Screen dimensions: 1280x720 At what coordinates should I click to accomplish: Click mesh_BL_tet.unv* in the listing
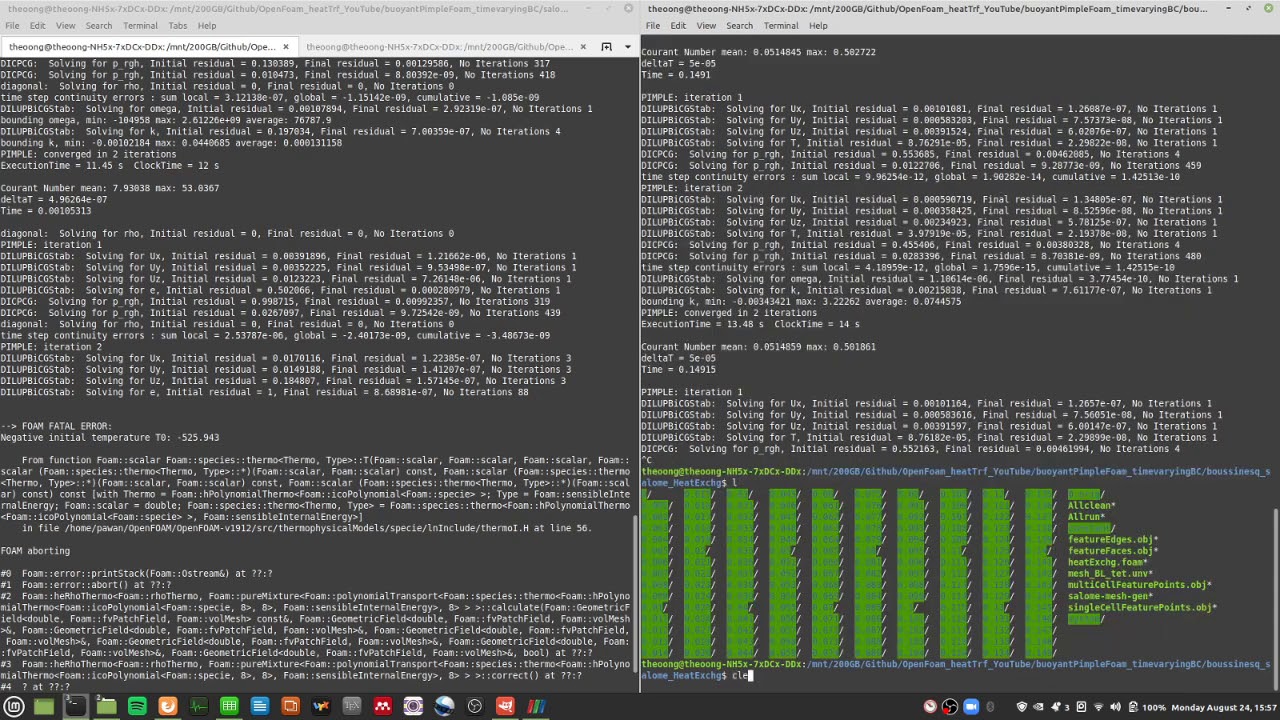point(1110,574)
